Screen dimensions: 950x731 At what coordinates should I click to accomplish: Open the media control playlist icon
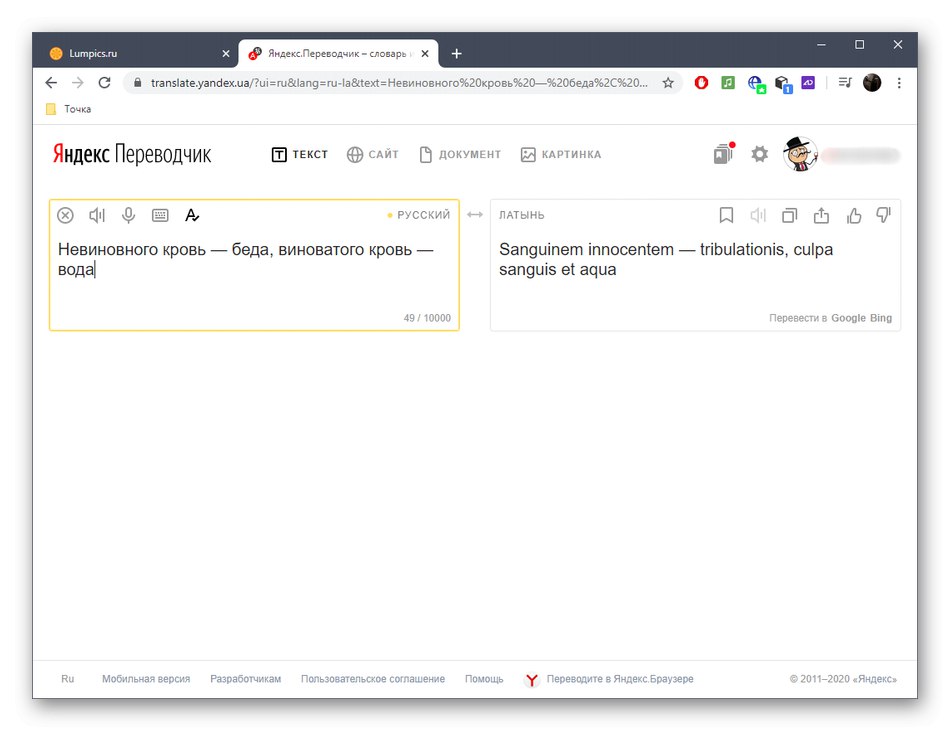point(845,82)
